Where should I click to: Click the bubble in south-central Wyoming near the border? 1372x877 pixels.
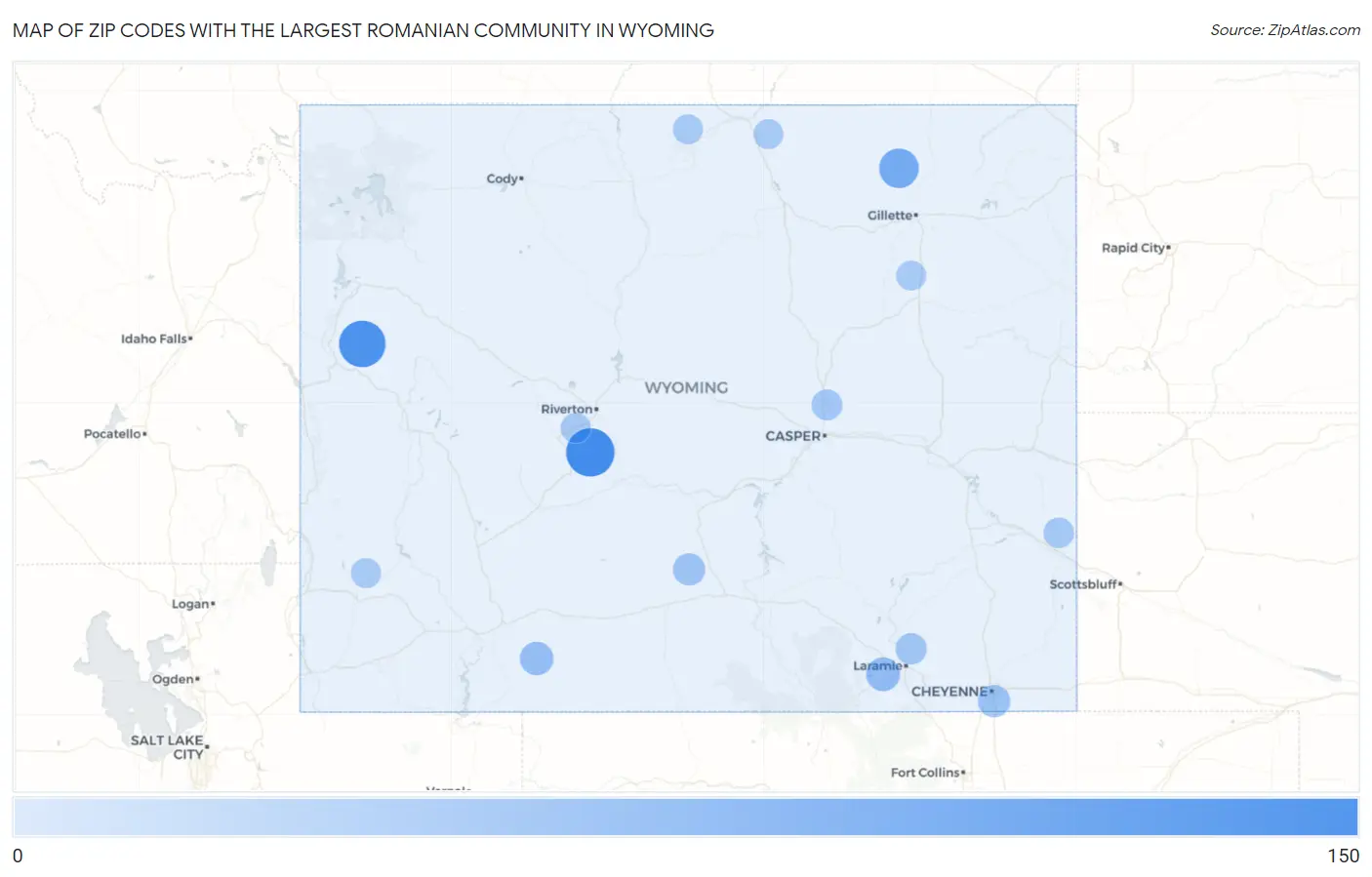537,658
